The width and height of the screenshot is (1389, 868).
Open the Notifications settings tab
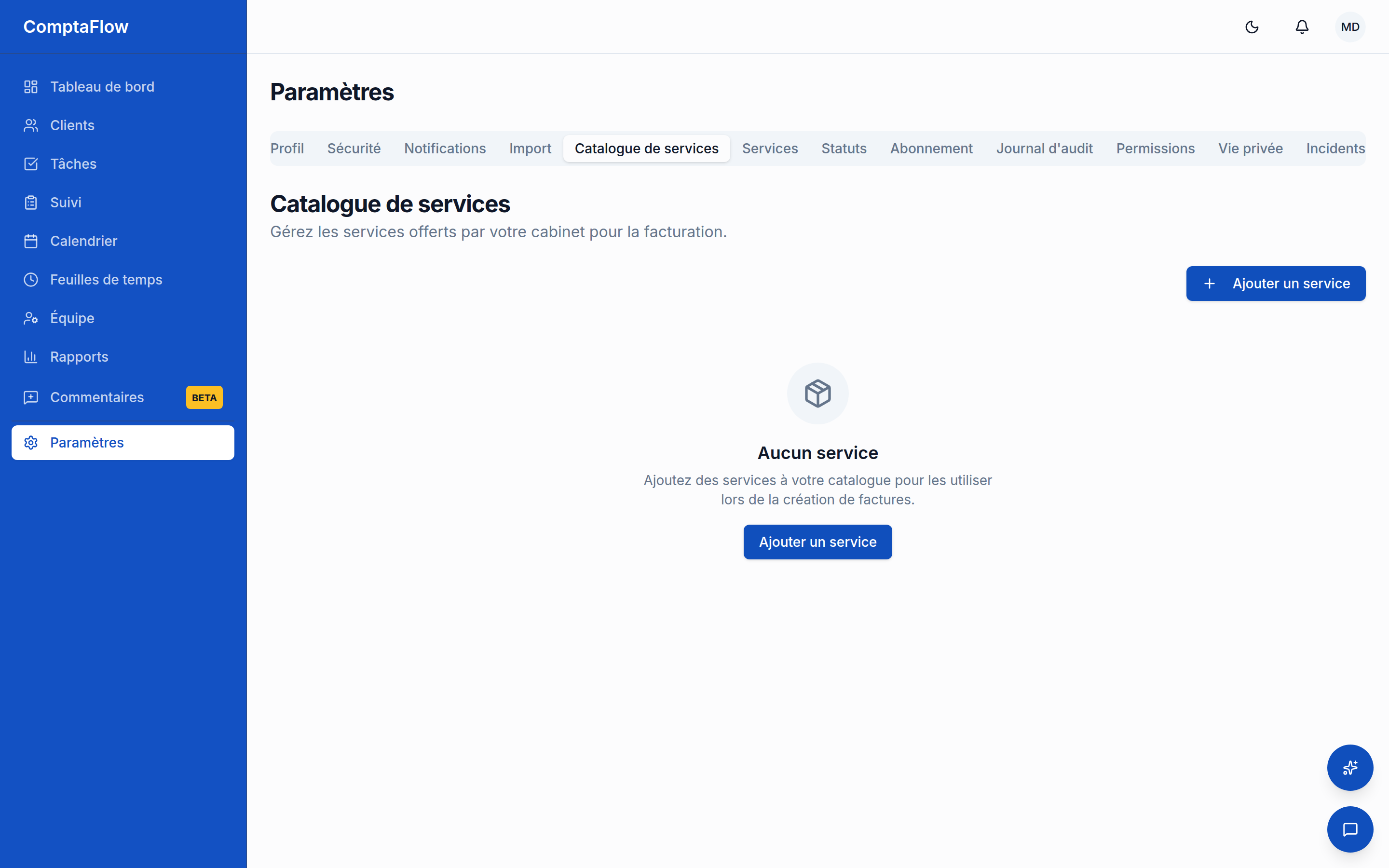click(445, 149)
